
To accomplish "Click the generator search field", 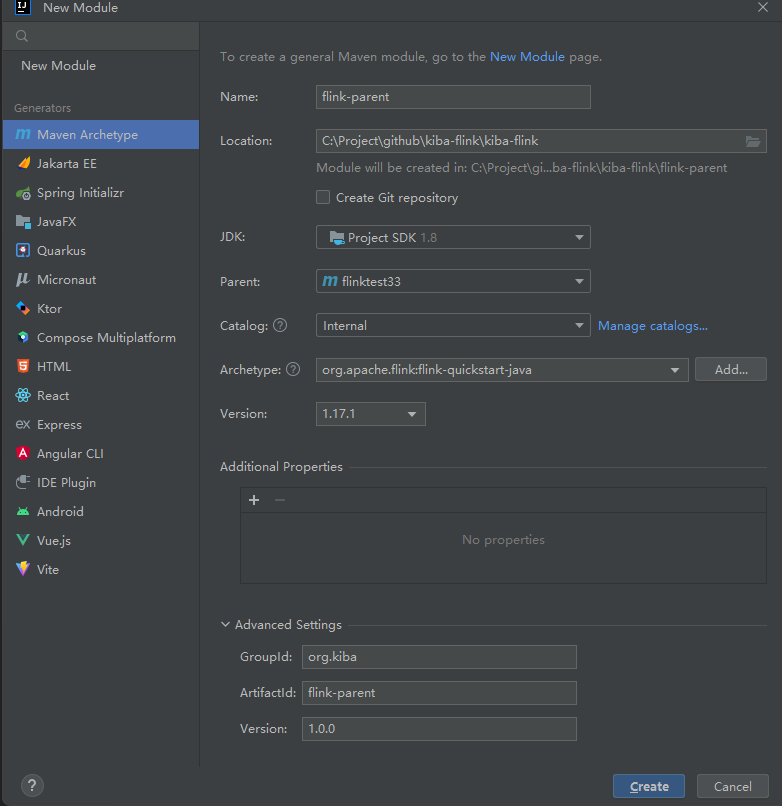I will click(101, 36).
